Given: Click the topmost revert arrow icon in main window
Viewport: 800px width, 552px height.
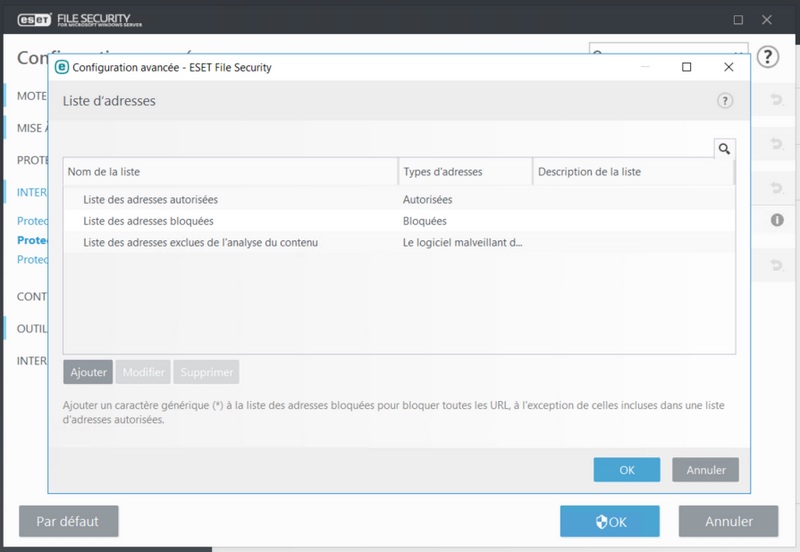Looking at the screenshot, I should pyautogui.click(x=776, y=99).
